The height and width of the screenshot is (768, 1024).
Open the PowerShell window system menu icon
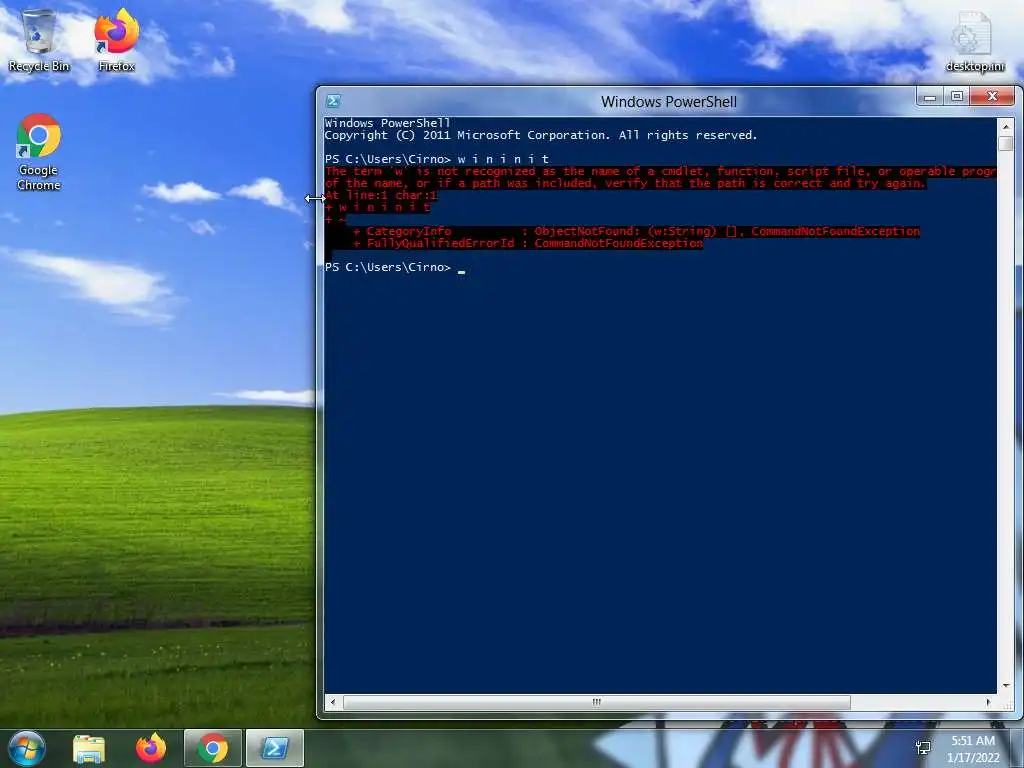[333, 101]
